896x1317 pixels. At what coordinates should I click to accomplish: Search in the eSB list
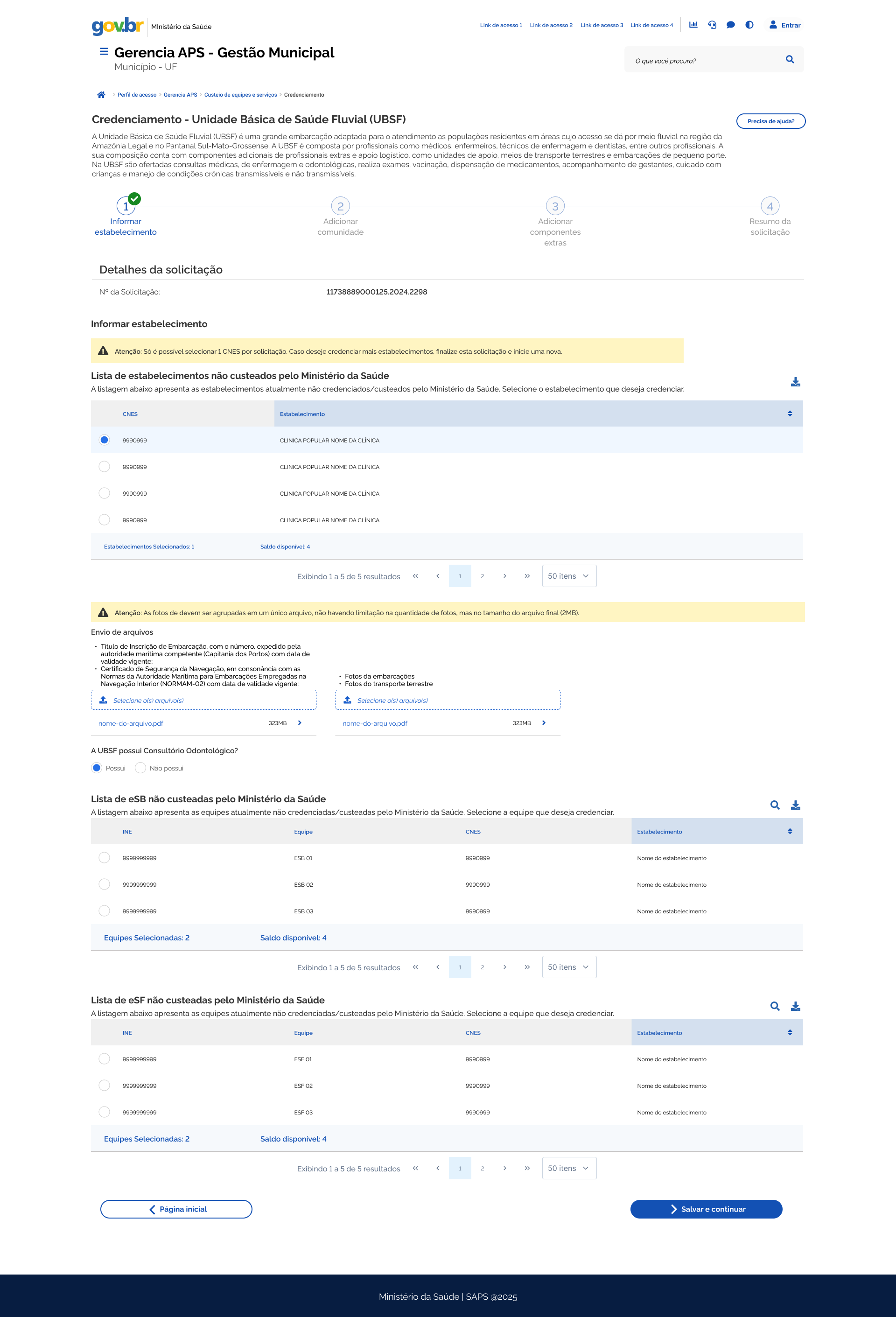point(775,806)
